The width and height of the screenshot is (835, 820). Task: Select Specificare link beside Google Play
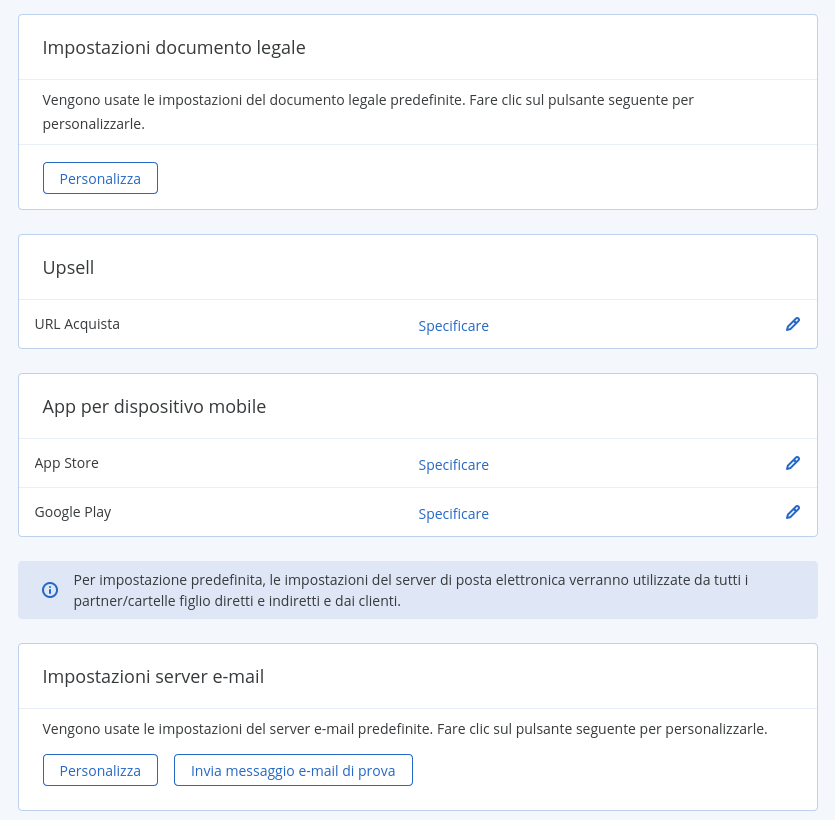(x=453, y=514)
